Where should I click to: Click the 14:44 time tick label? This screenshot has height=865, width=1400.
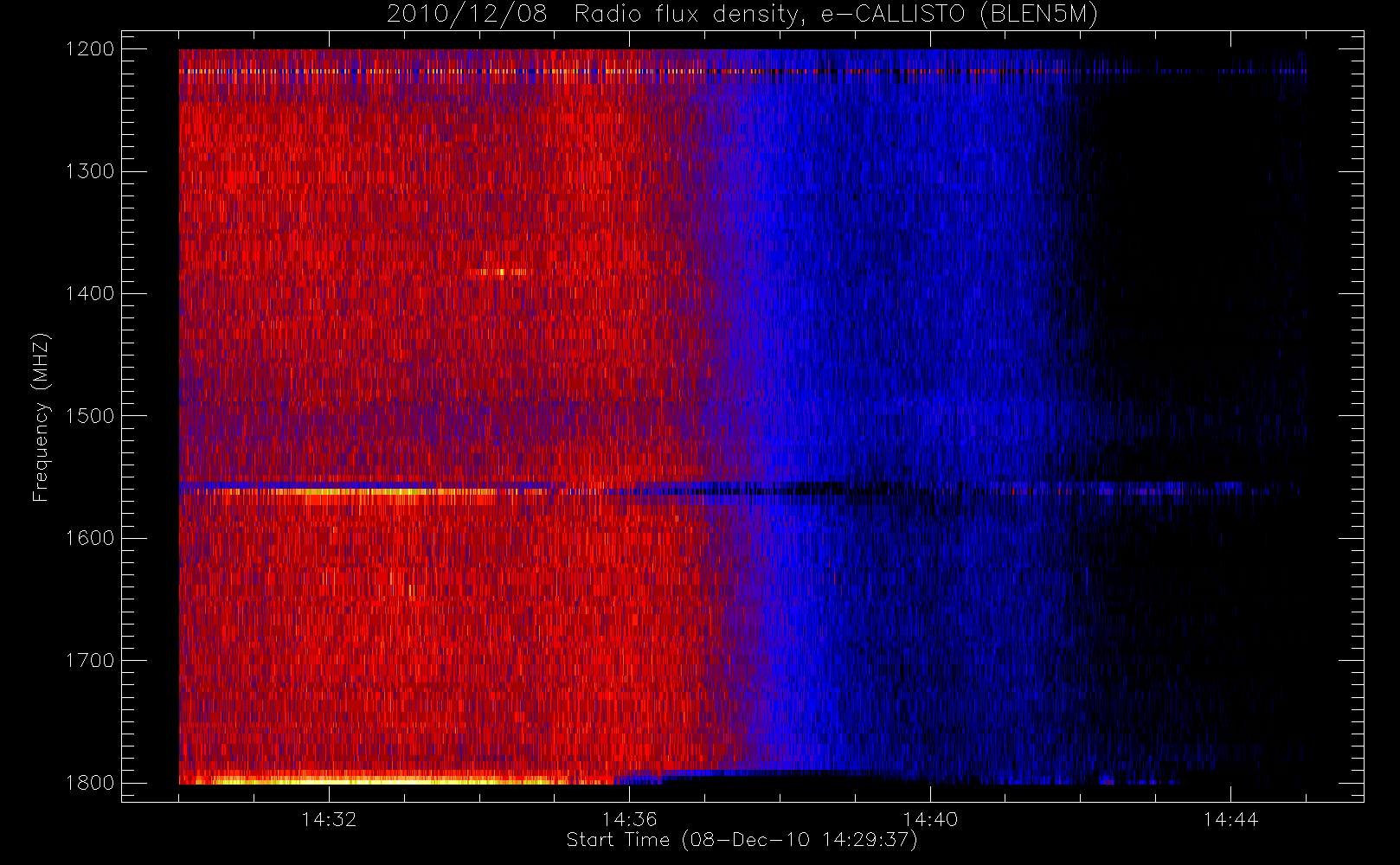coord(1230,819)
